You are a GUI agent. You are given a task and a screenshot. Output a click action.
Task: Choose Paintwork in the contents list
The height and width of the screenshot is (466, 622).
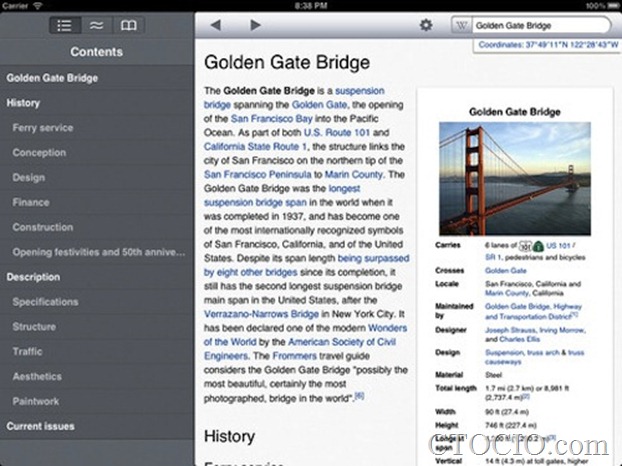(x=37, y=402)
